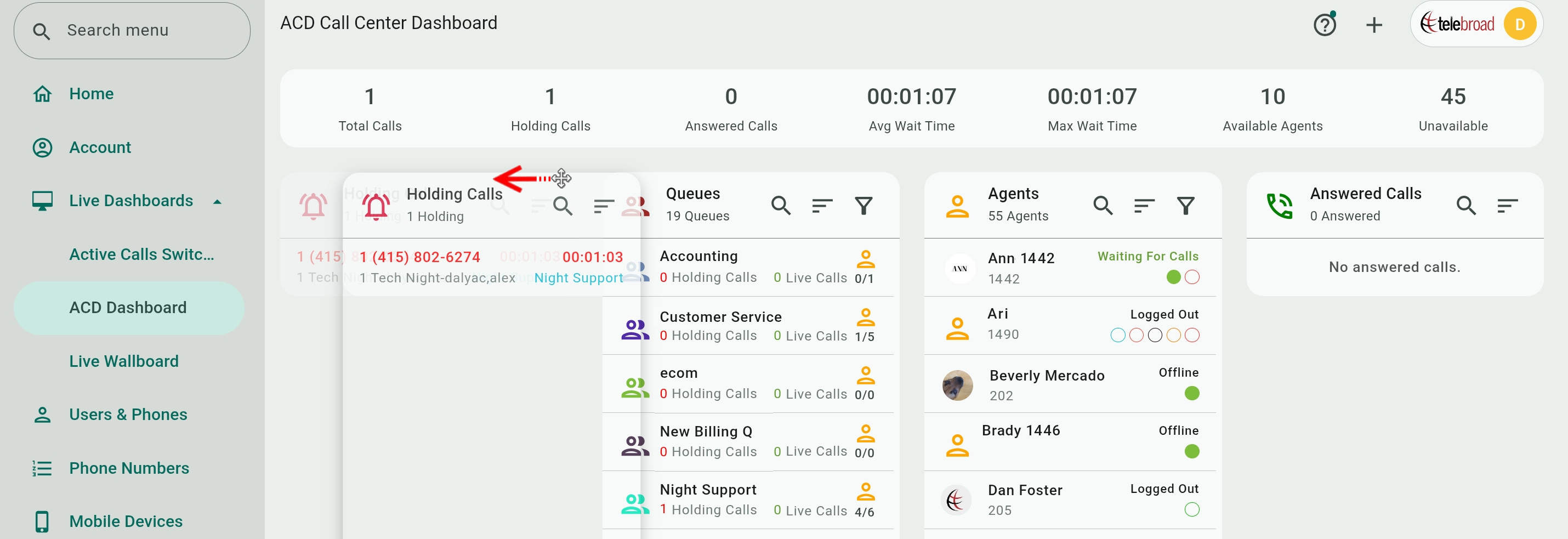The height and width of the screenshot is (539, 1568).
Task: Click the Total Calls stat
Action: pyautogui.click(x=370, y=109)
